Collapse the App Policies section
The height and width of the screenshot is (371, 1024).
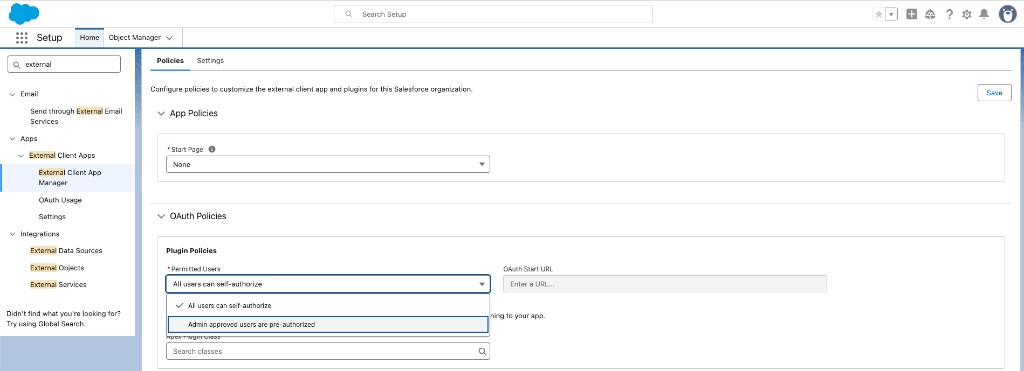161,114
